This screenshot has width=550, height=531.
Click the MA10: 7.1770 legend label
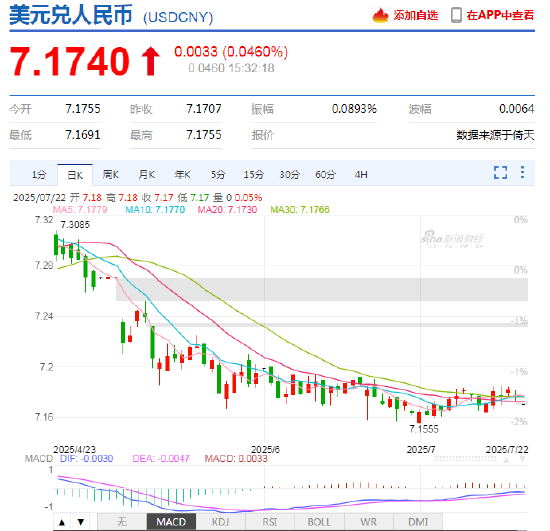click(x=155, y=210)
